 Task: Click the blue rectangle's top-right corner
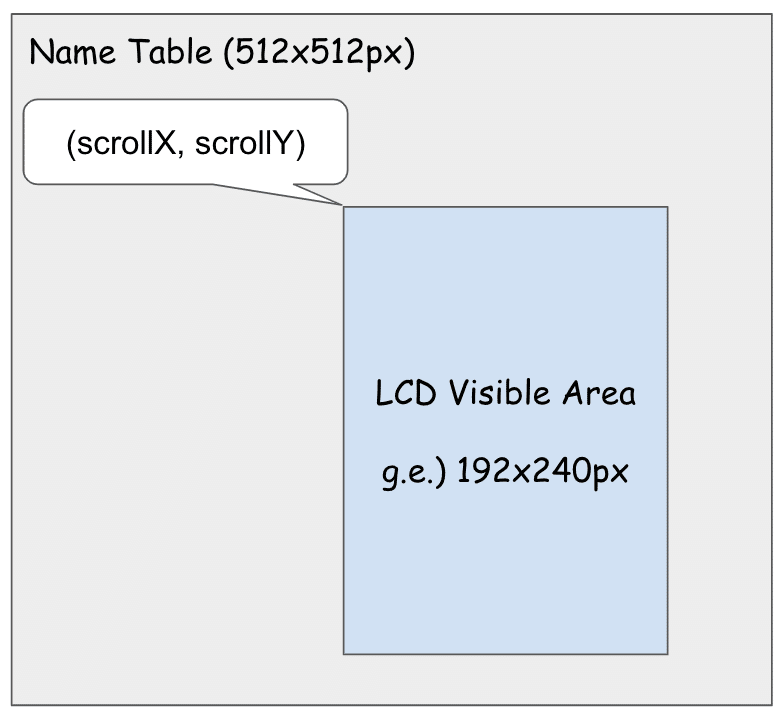click(x=667, y=207)
